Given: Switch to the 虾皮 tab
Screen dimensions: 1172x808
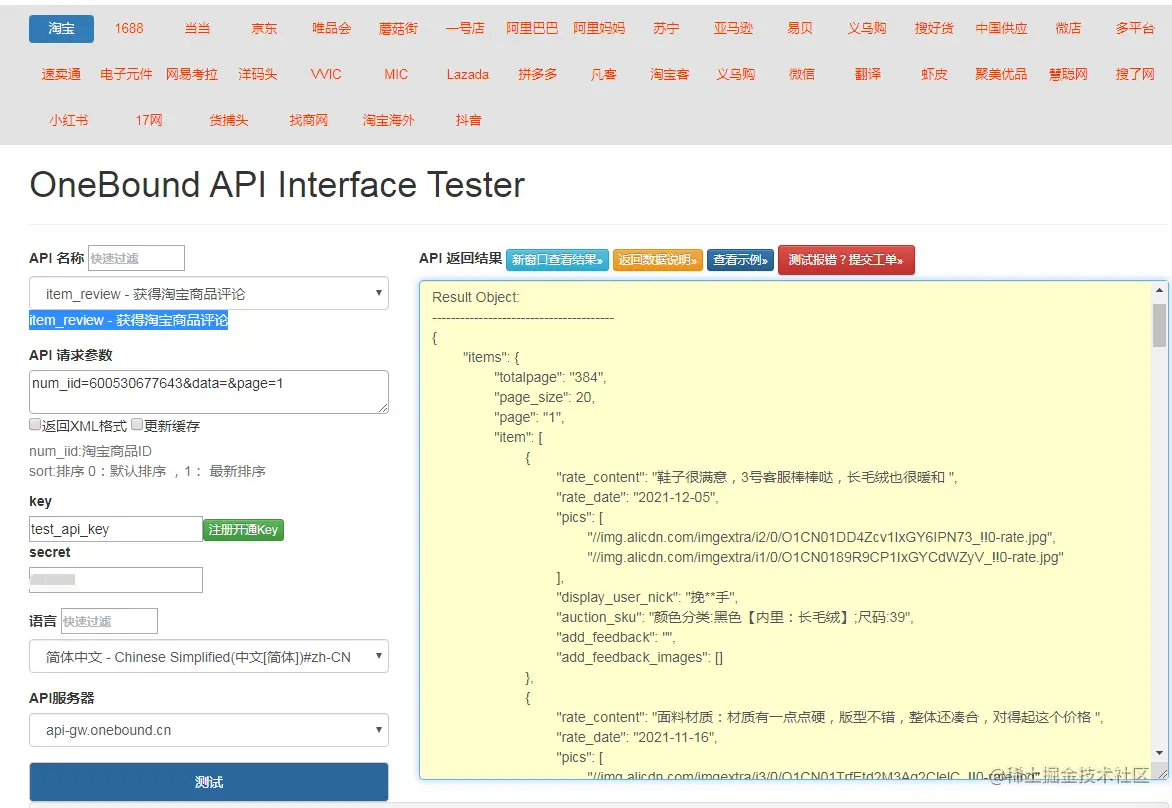Looking at the screenshot, I should (934, 74).
